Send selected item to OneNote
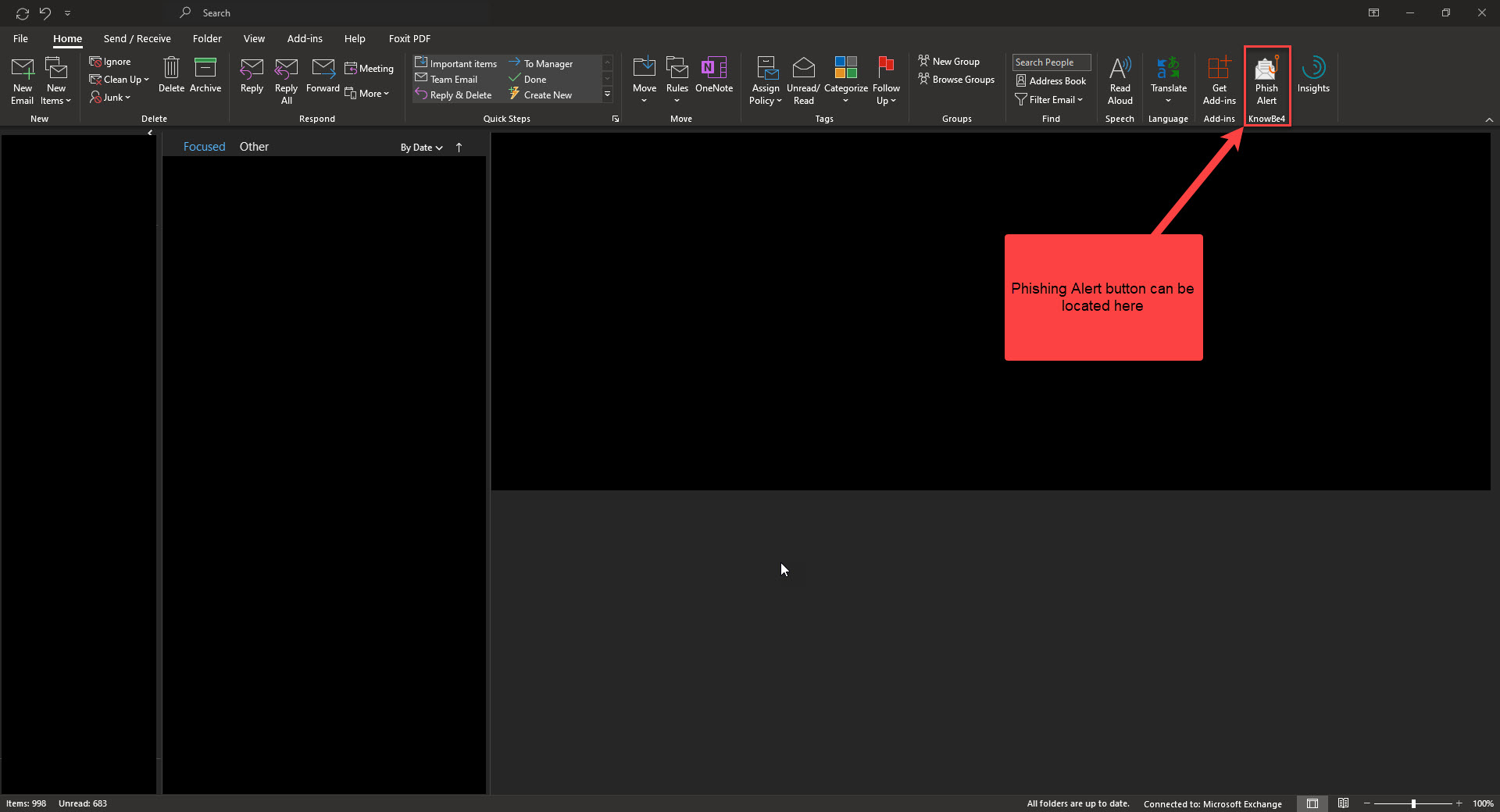Image resolution: width=1500 pixels, height=812 pixels. point(713,75)
